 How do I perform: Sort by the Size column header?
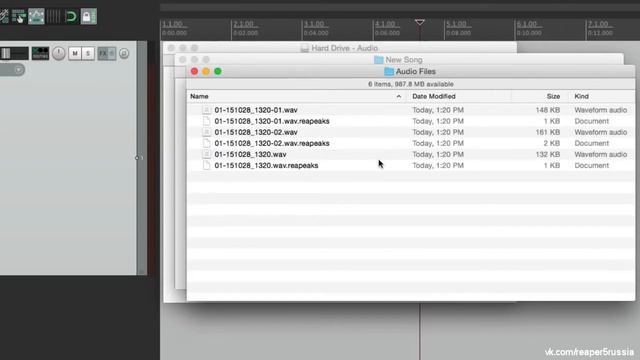[x=553, y=96]
